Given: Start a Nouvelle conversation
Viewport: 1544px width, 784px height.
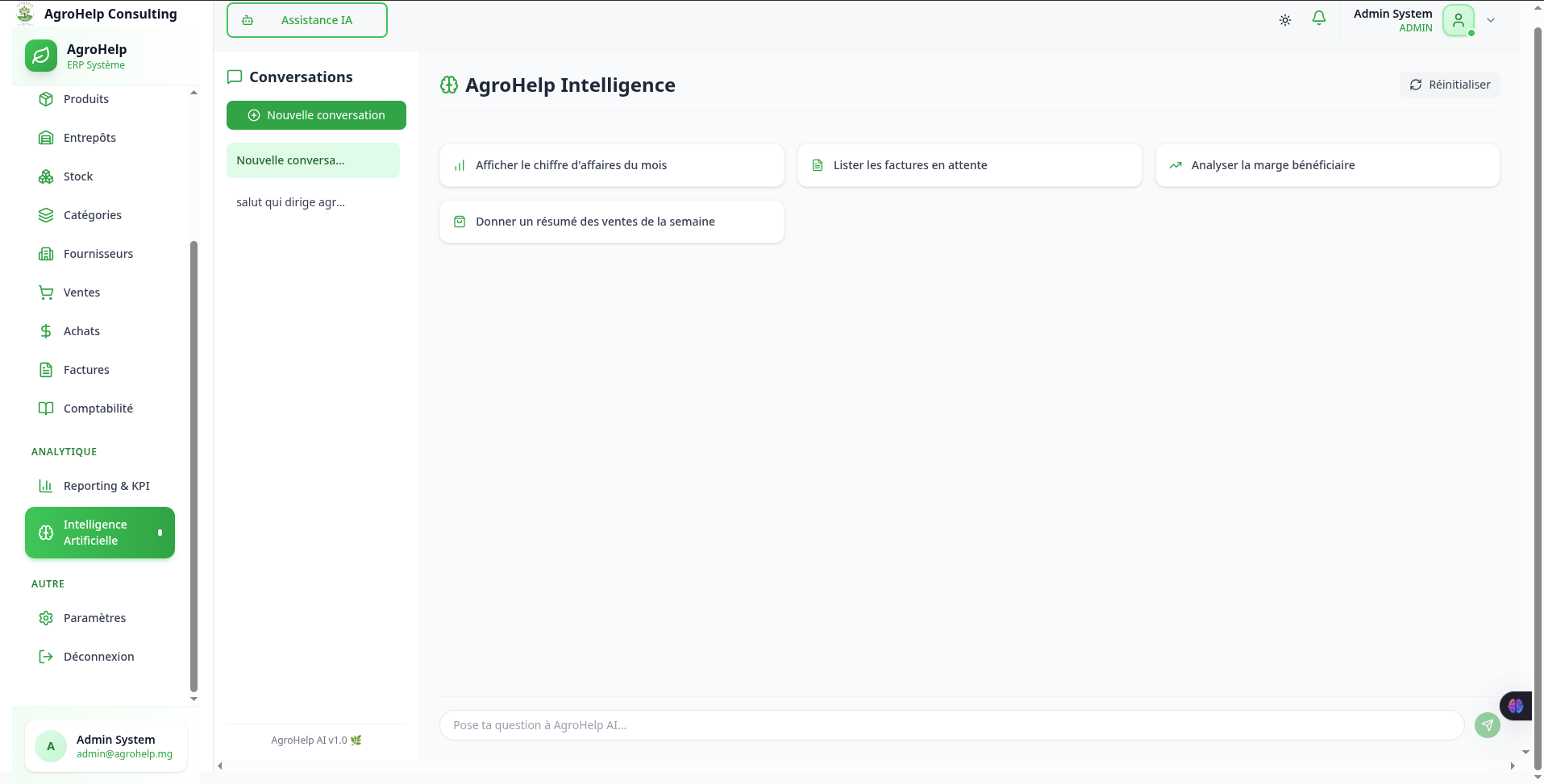Looking at the screenshot, I should tap(316, 115).
